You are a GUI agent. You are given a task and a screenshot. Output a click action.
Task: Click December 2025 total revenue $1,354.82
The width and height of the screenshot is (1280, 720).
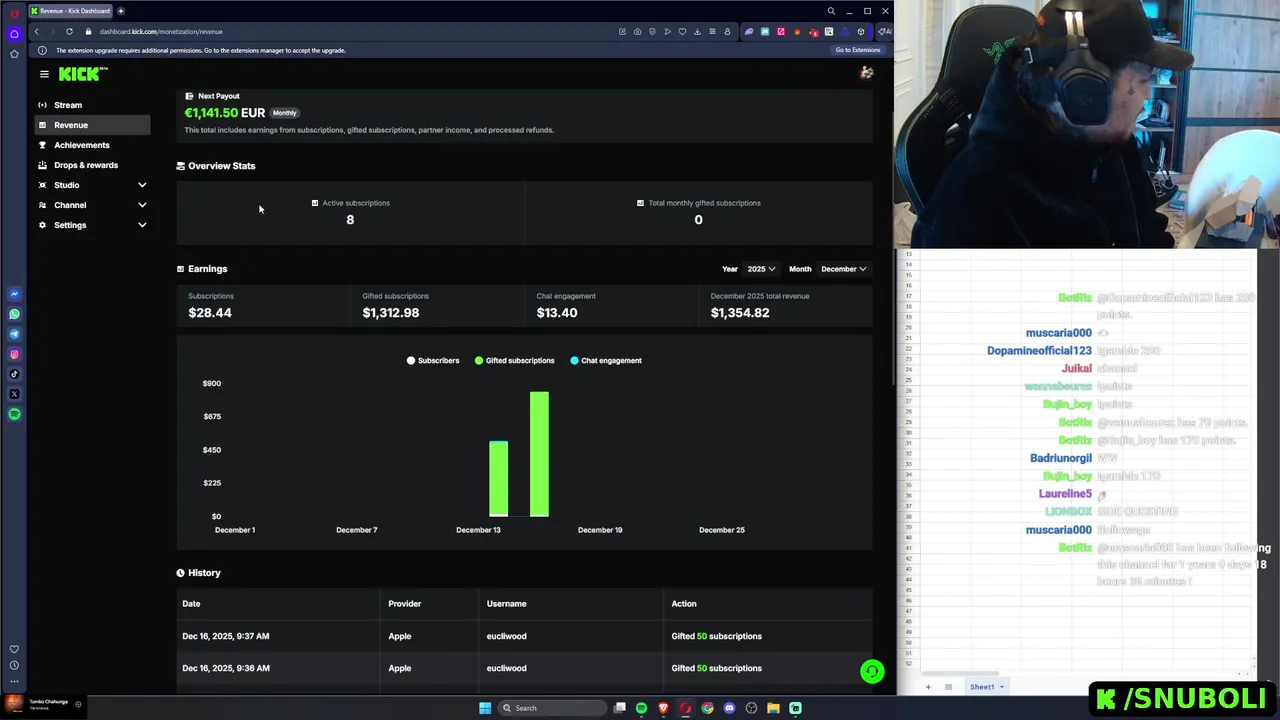coord(740,313)
